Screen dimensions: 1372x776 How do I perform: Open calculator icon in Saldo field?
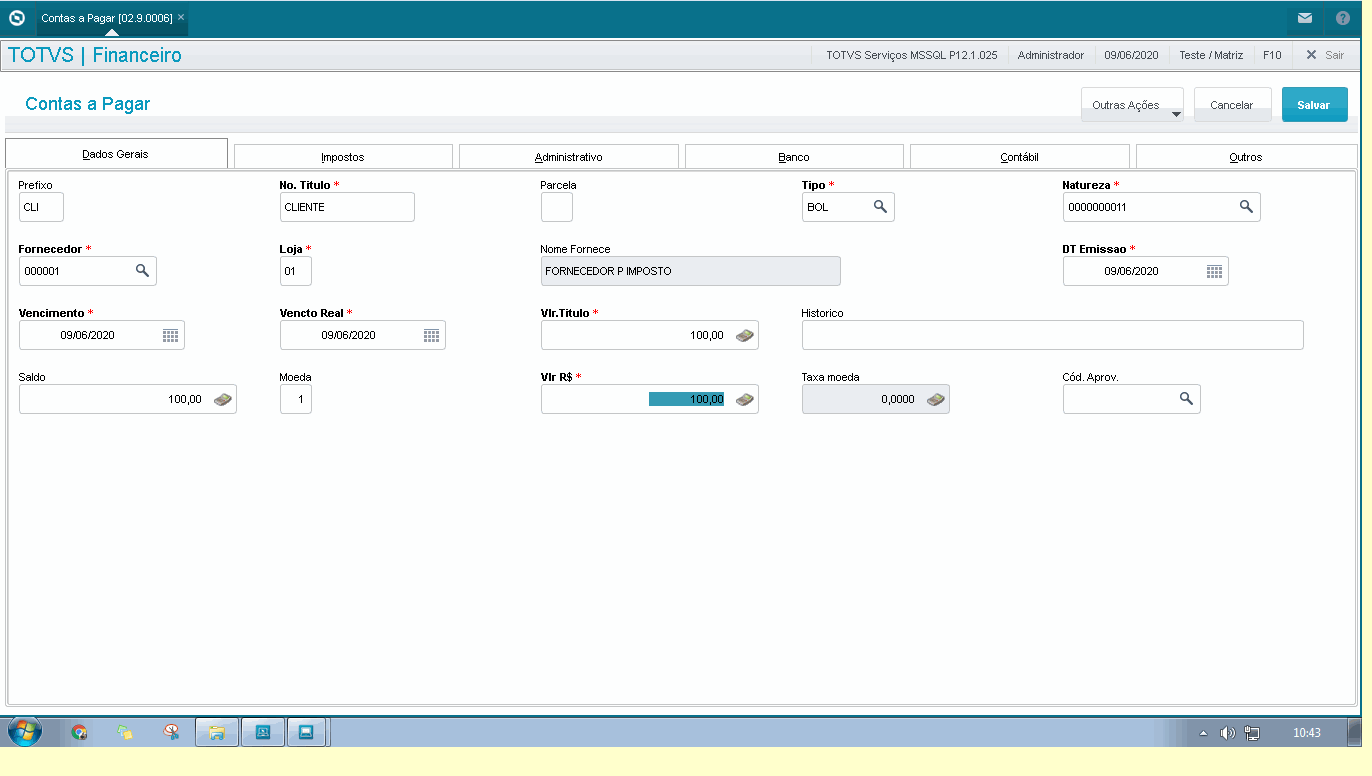point(223,399)
